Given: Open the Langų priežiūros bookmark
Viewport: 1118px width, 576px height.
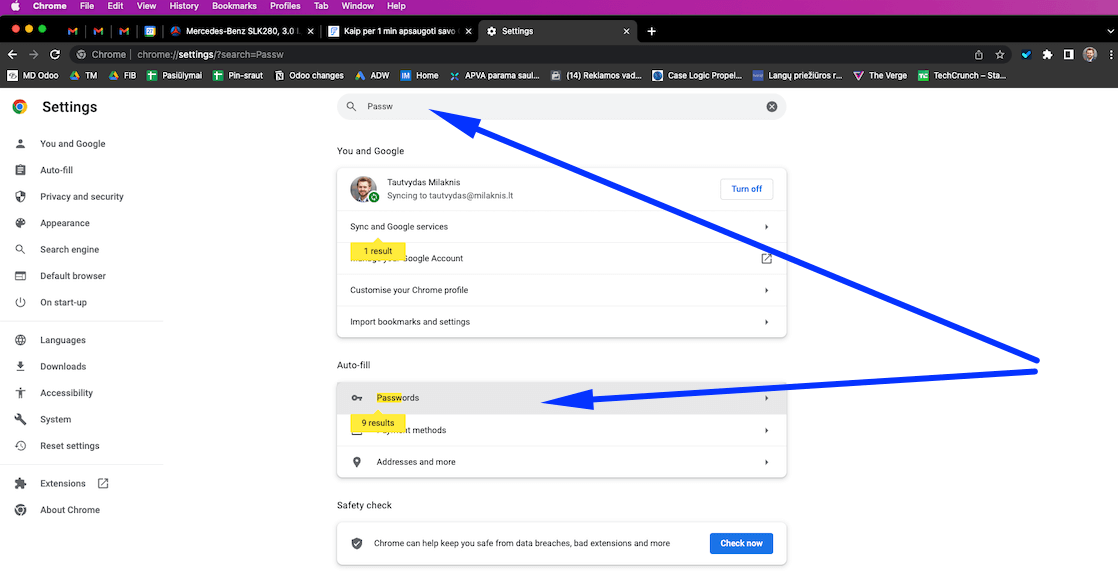Looking at the screenshot, I should [x=798, y=75].
